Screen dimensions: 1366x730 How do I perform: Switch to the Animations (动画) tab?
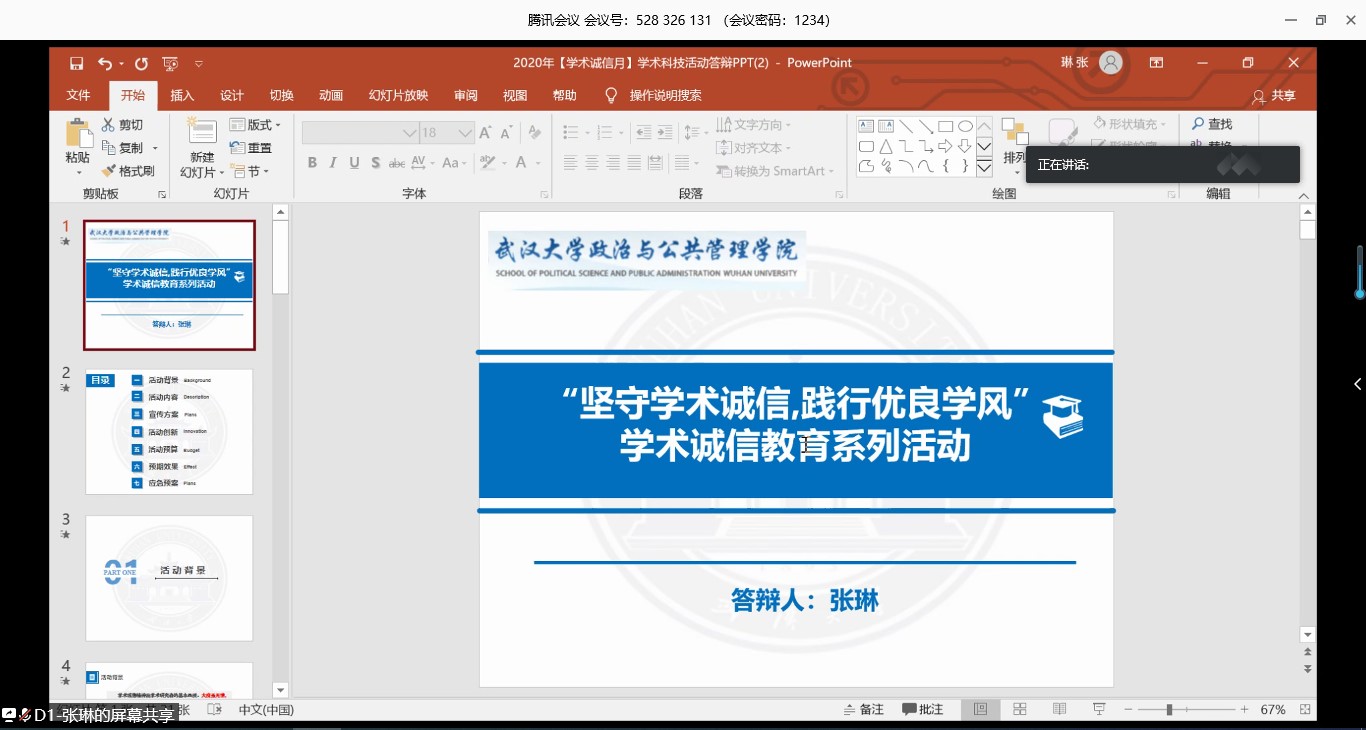(x=331, y=95)
